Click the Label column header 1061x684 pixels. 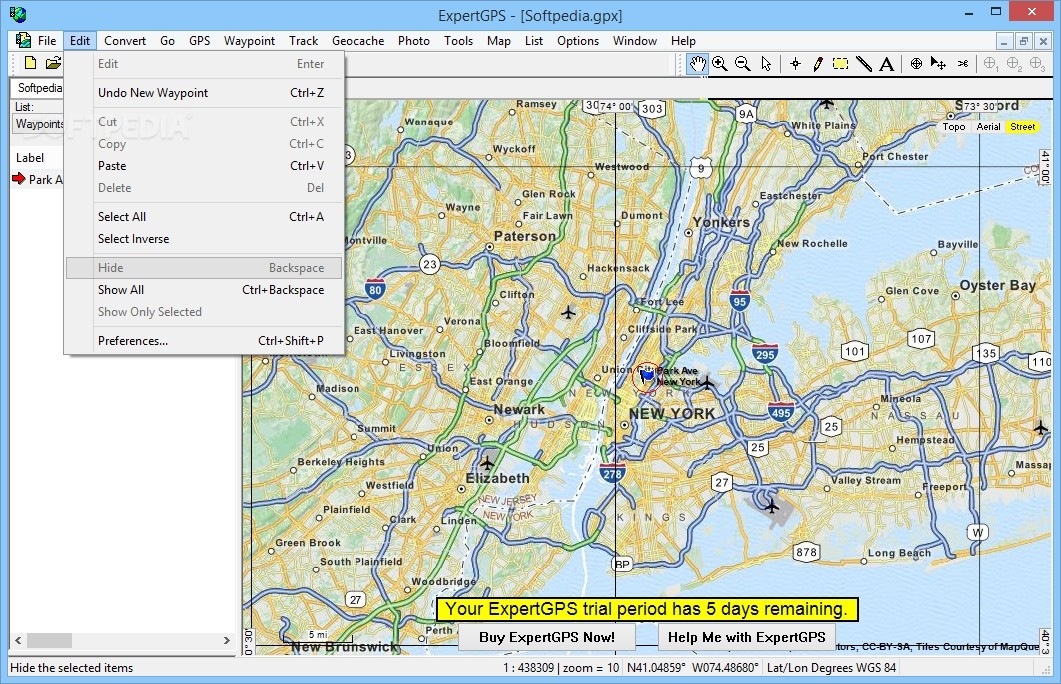(x=38, y=158)
